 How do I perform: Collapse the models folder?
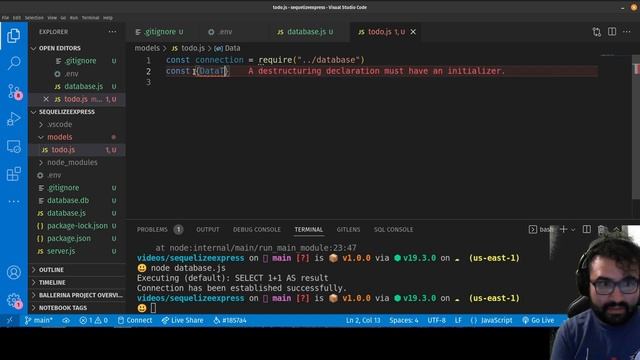pos(77,137)
